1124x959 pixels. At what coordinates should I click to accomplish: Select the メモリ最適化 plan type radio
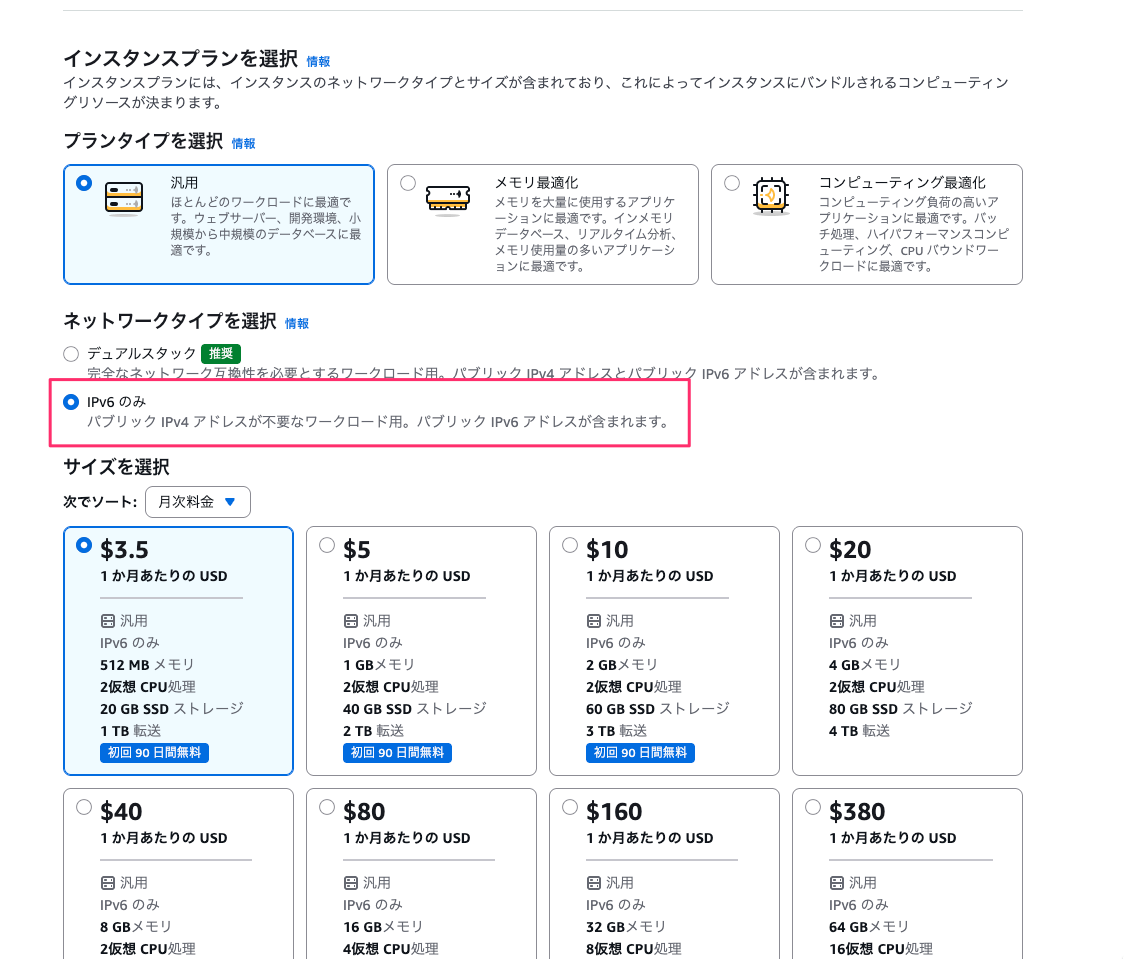(408, 183)
